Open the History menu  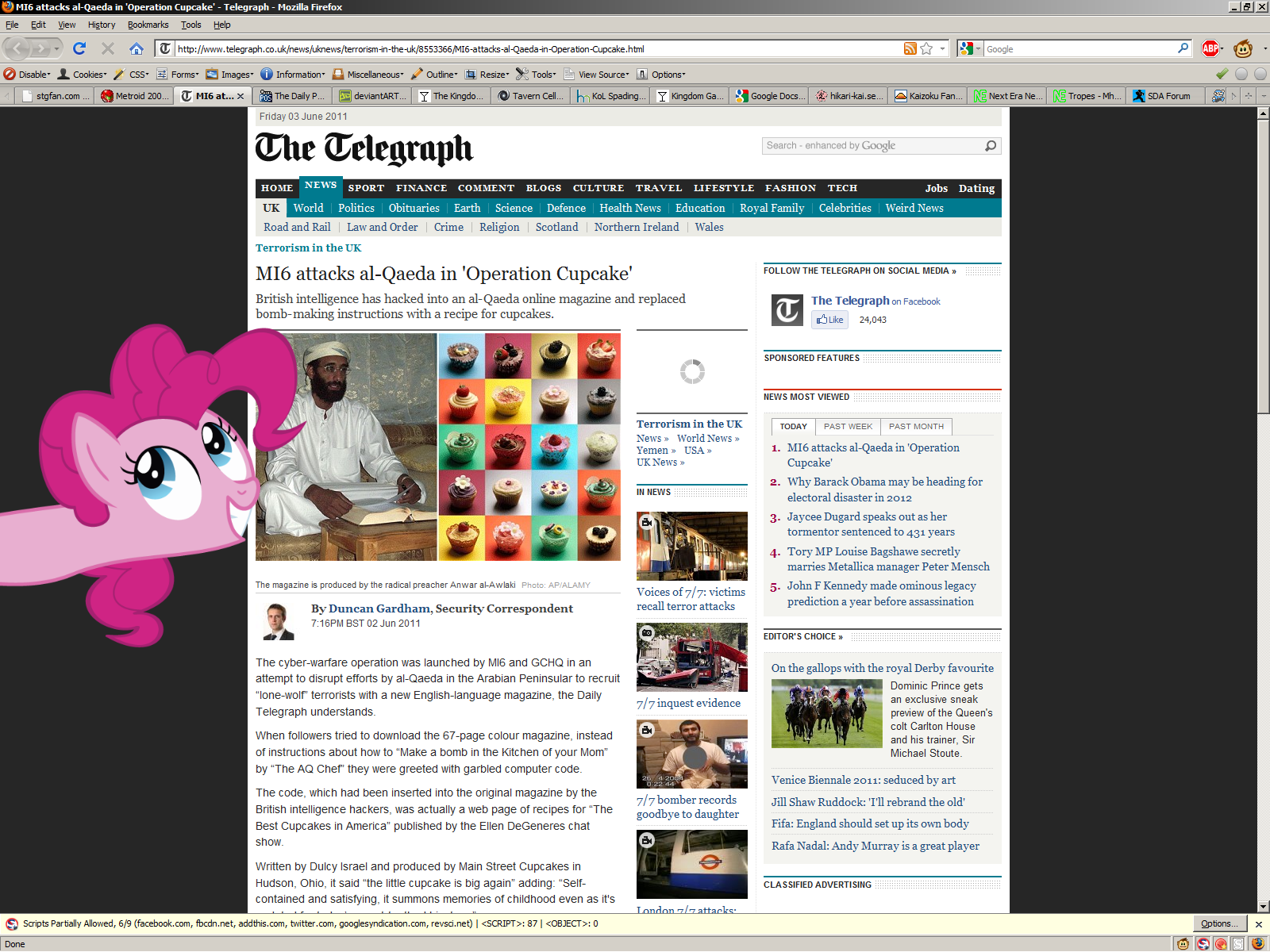pos(101,25)
